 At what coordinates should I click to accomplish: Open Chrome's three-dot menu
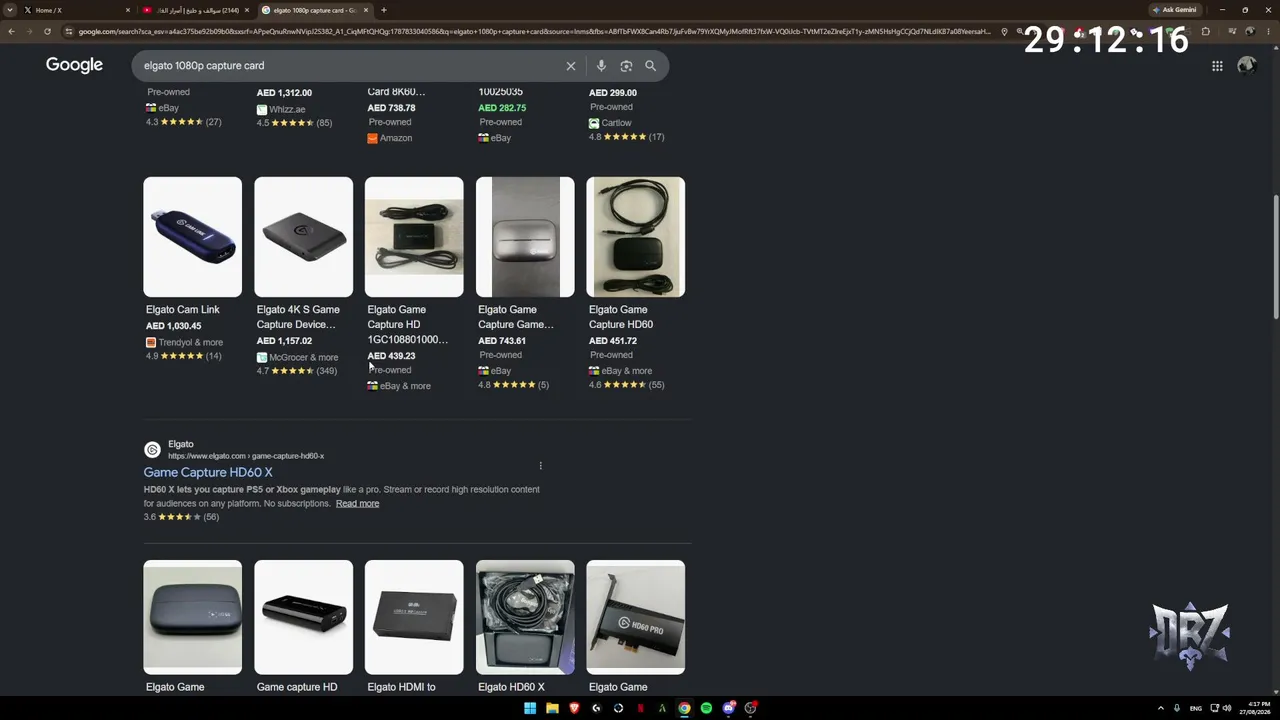(1267, 31)
